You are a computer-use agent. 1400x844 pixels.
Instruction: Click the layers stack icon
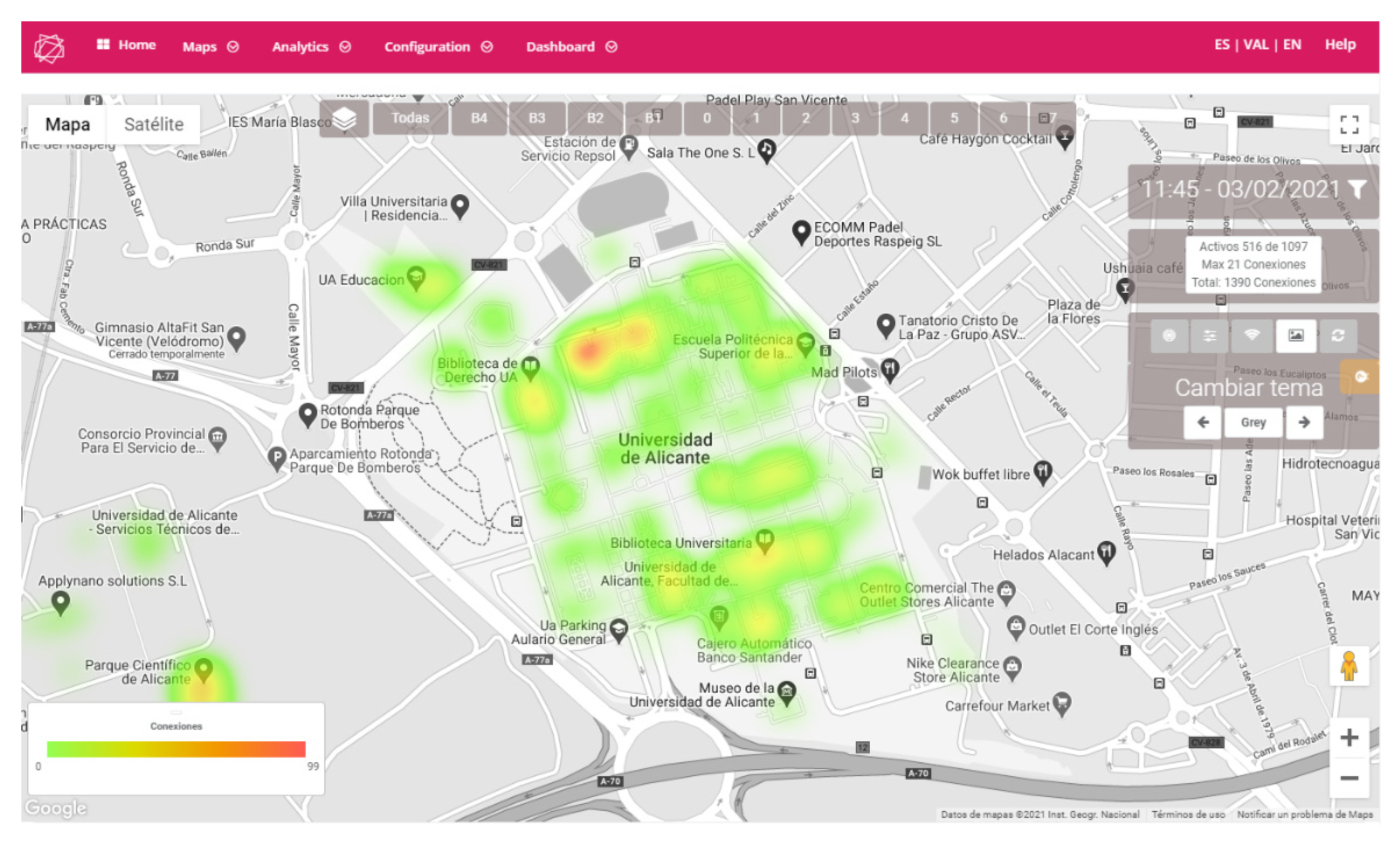pyautogui.click(x=344, y=119)
